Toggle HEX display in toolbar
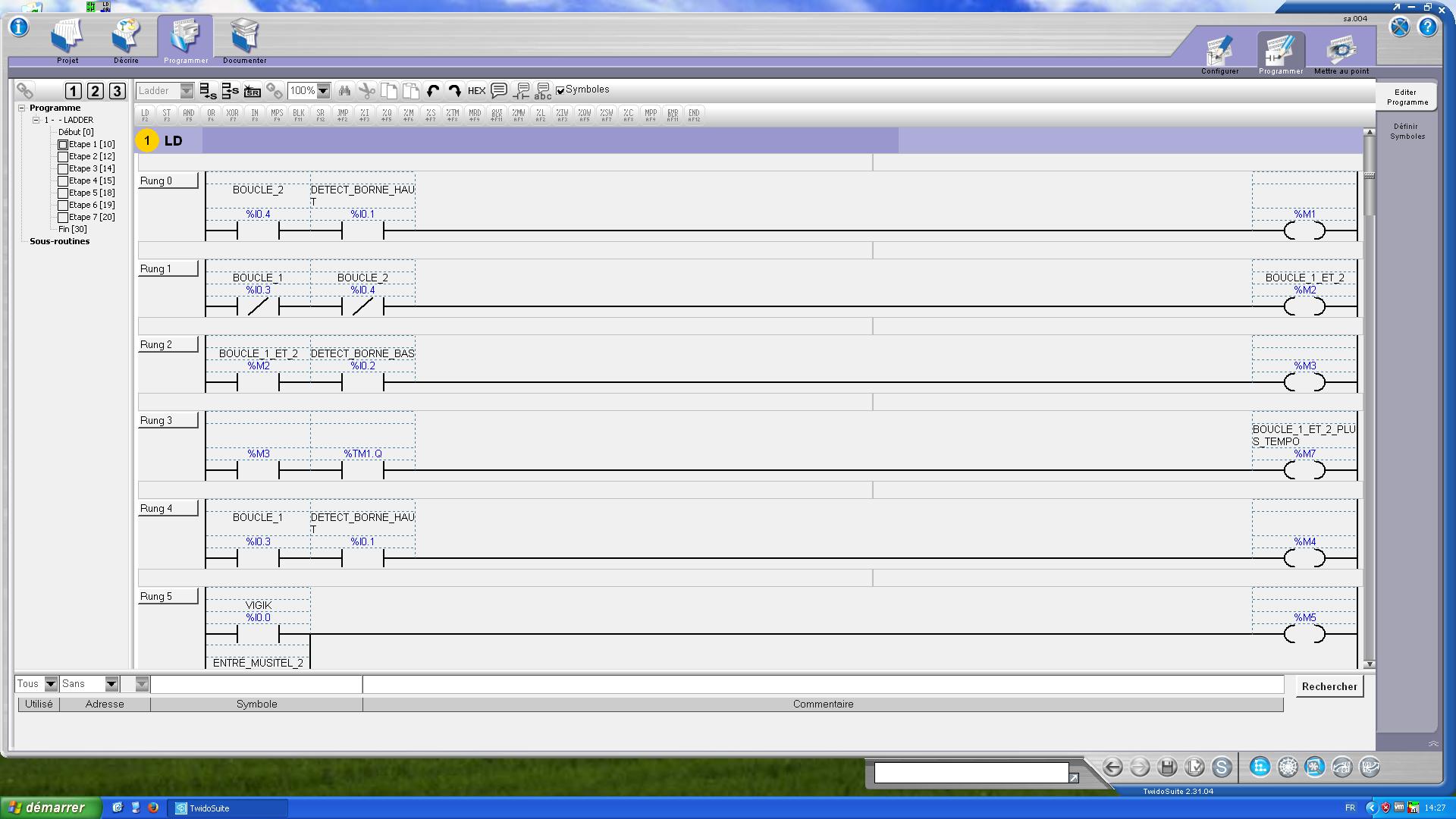 coord(476,91)
